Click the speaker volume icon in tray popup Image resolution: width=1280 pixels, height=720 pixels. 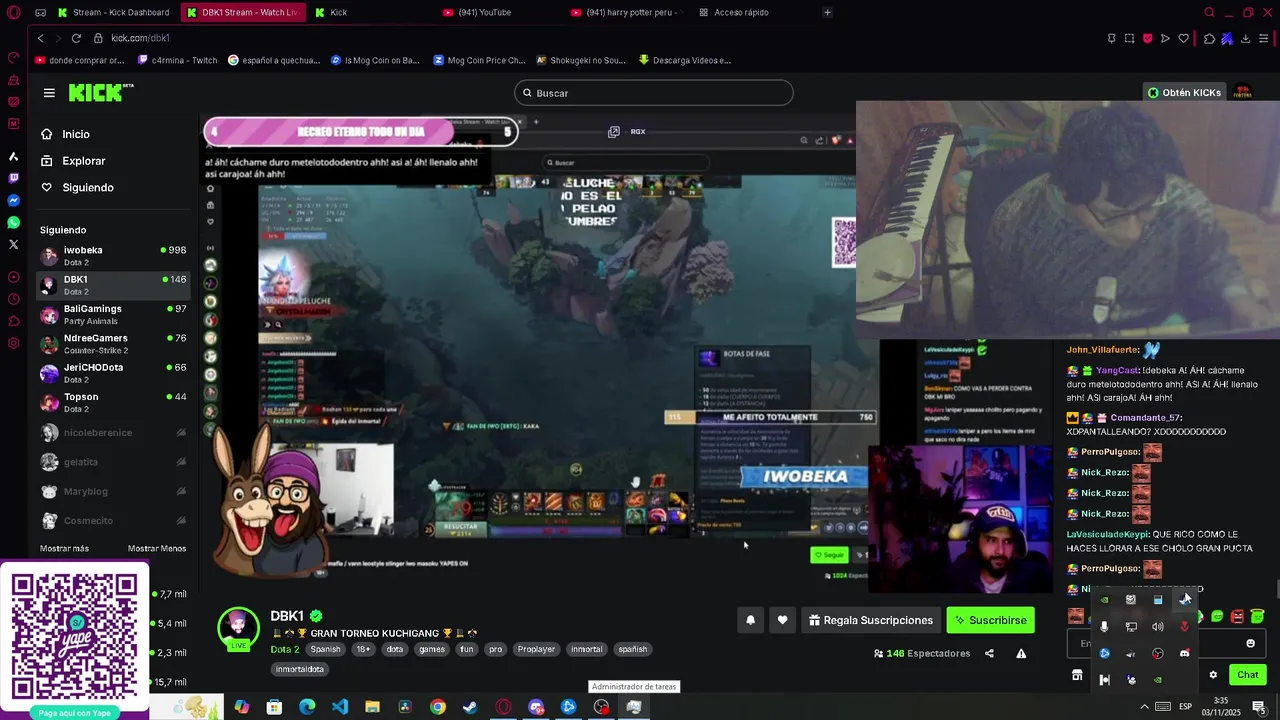(x=1158, y=627)
